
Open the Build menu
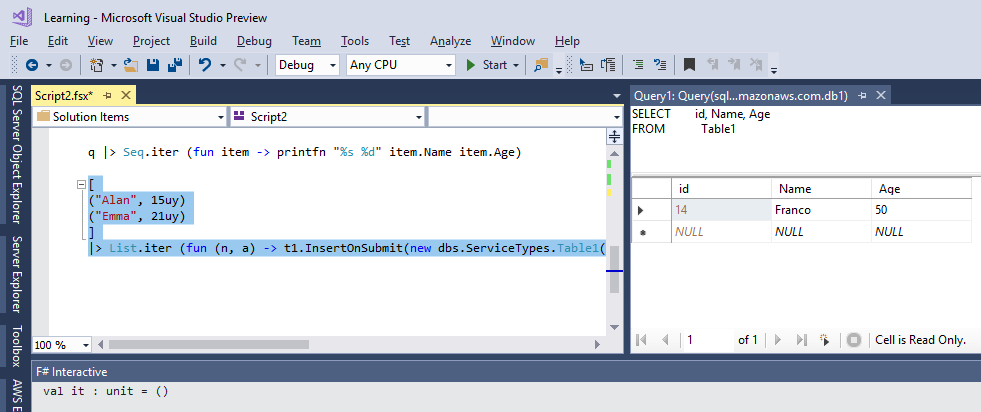click(x=203, y=41)
